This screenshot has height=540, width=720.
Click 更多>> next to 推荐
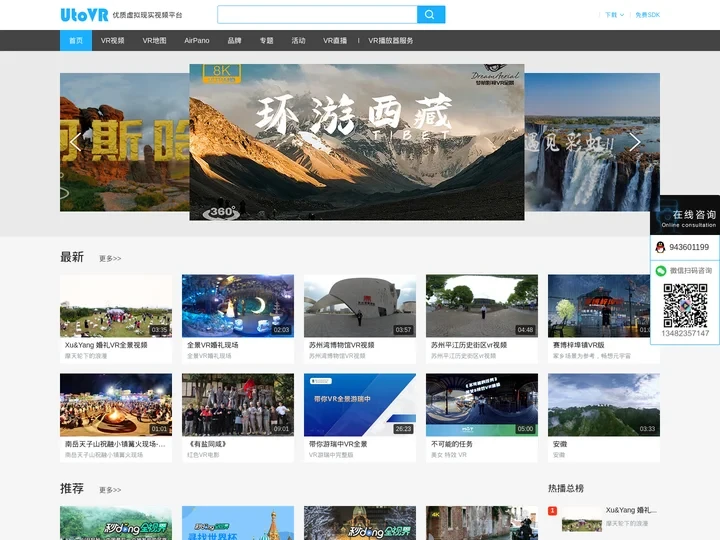point(110,490)
